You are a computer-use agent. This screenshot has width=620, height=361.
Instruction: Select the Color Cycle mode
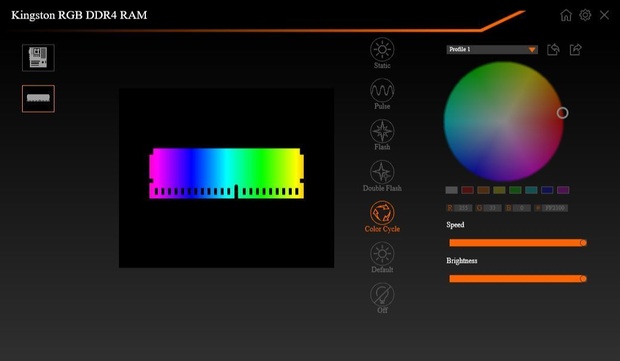(x=382, y=213)
